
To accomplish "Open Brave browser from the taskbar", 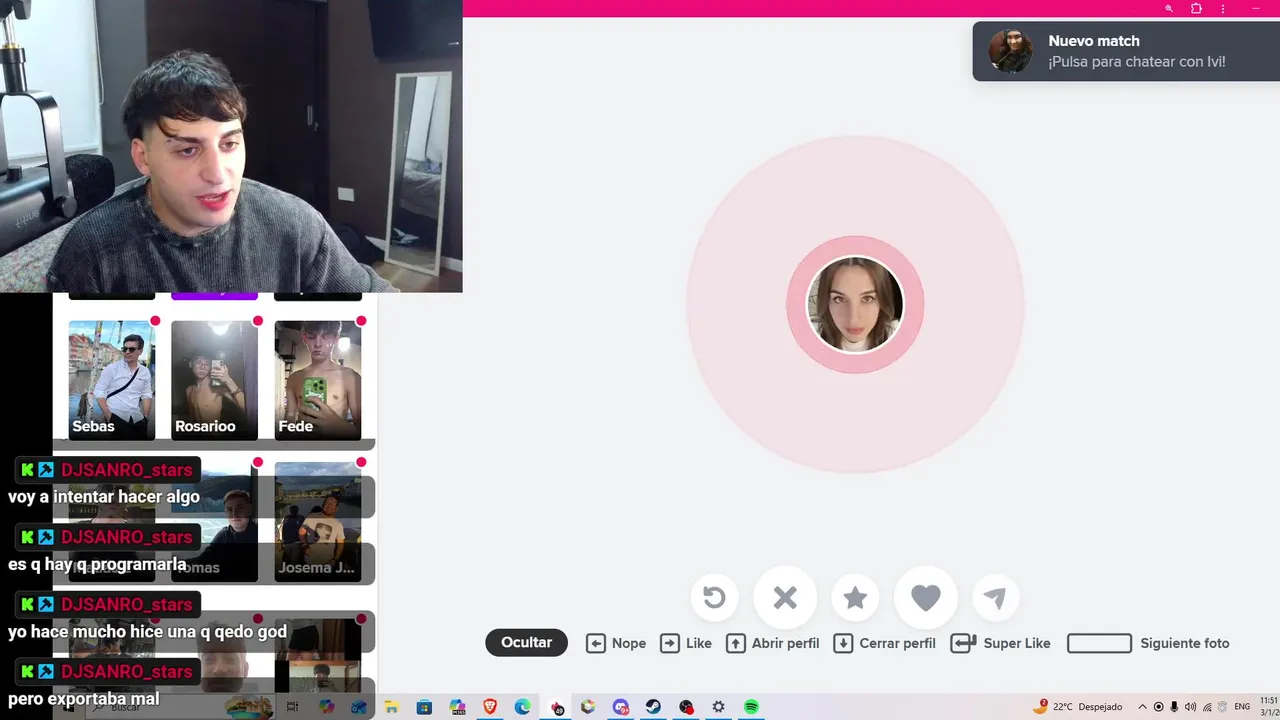I will click(x=490, y=707).
